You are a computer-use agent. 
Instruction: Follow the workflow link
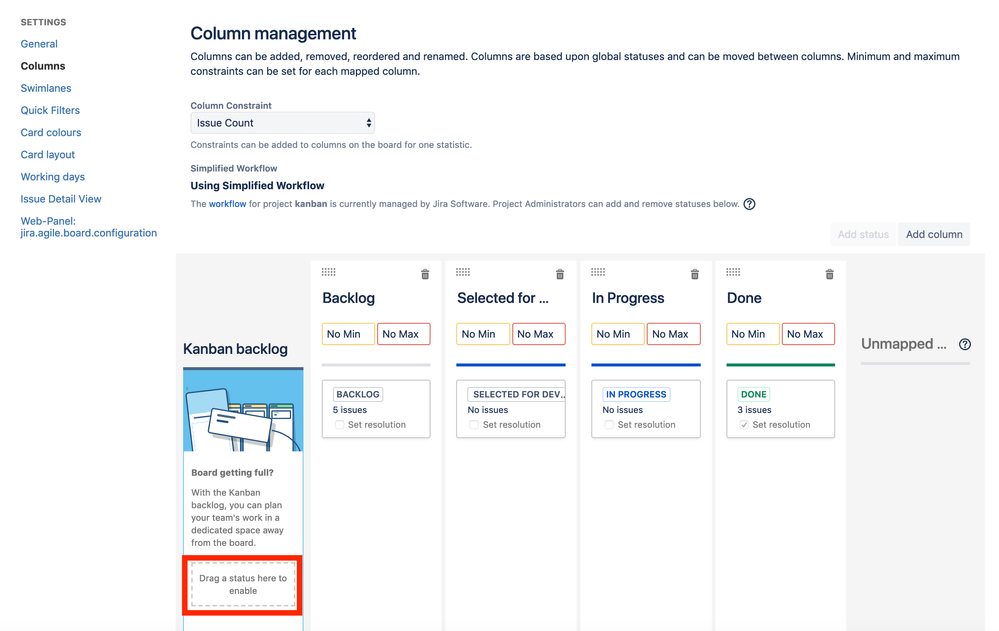coord(227,204)
